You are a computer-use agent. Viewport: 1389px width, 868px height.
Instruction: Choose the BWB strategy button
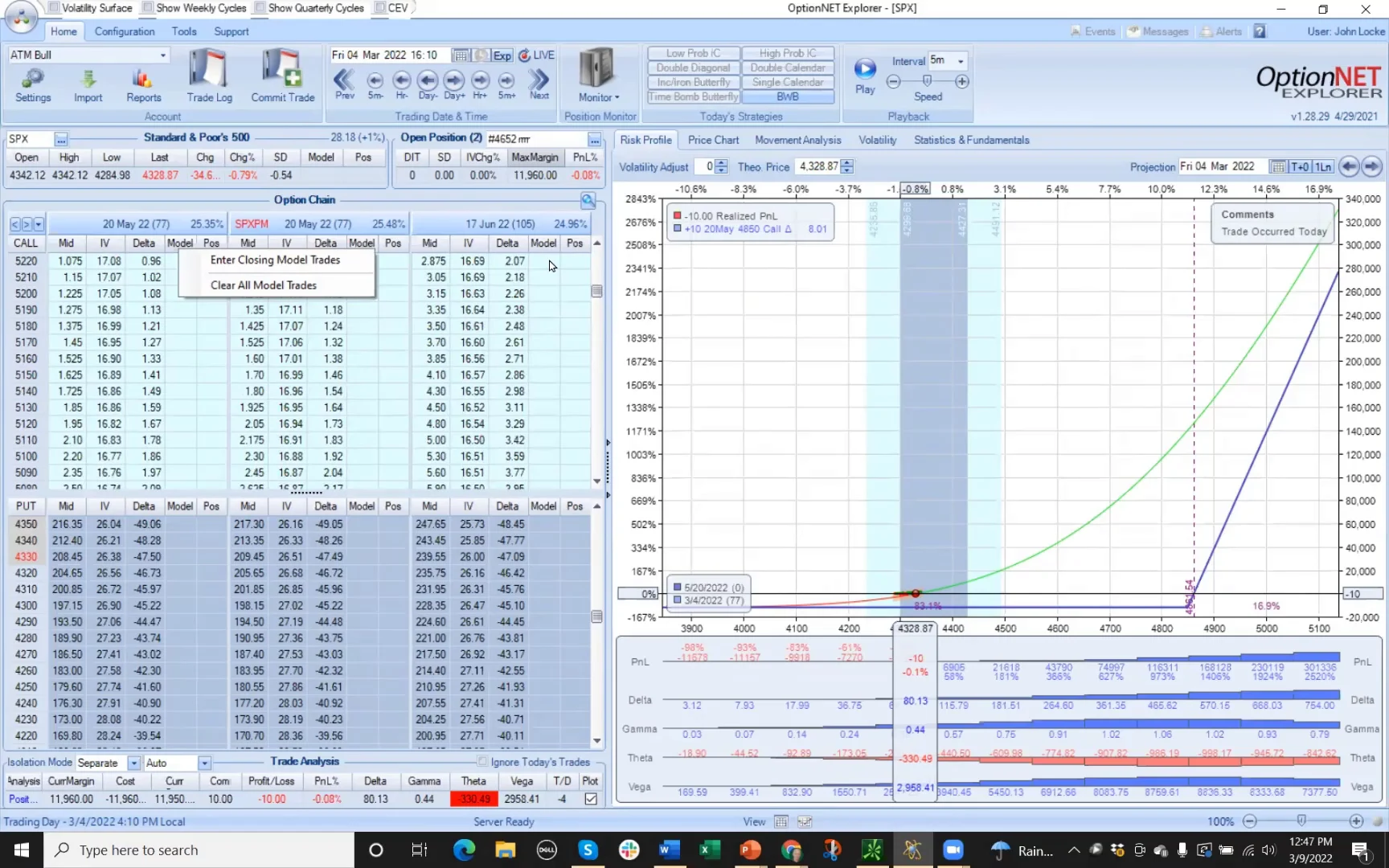(788, 96)
